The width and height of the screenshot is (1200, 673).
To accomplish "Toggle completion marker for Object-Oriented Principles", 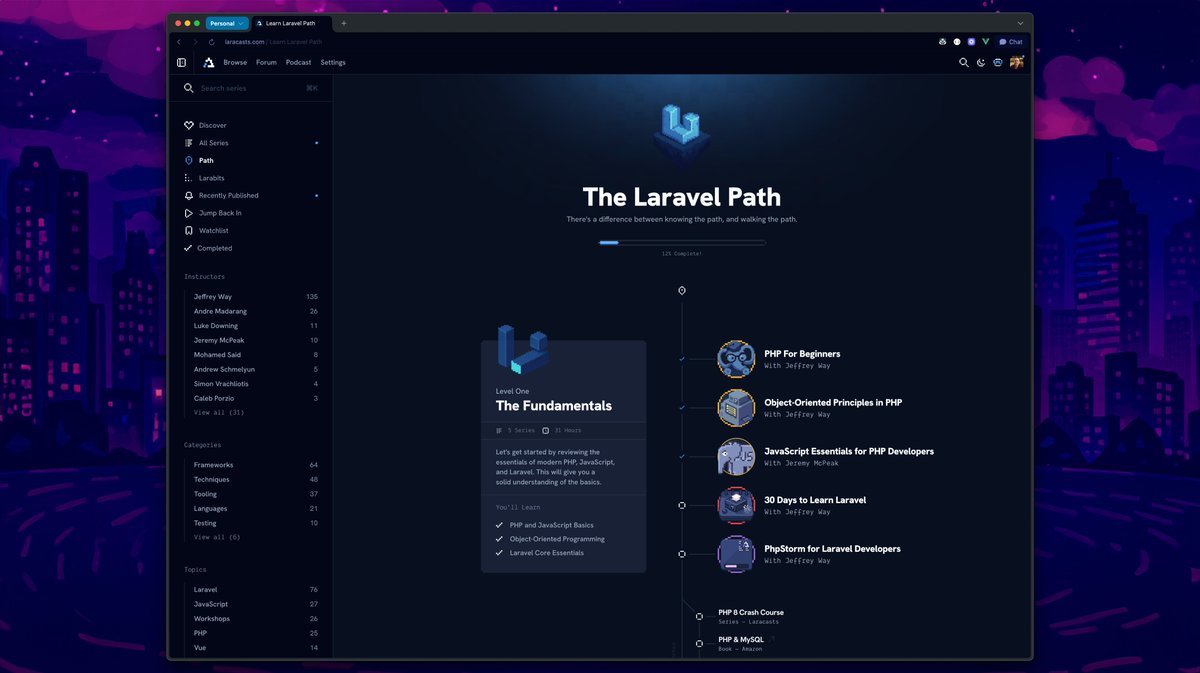I will 682,408.
